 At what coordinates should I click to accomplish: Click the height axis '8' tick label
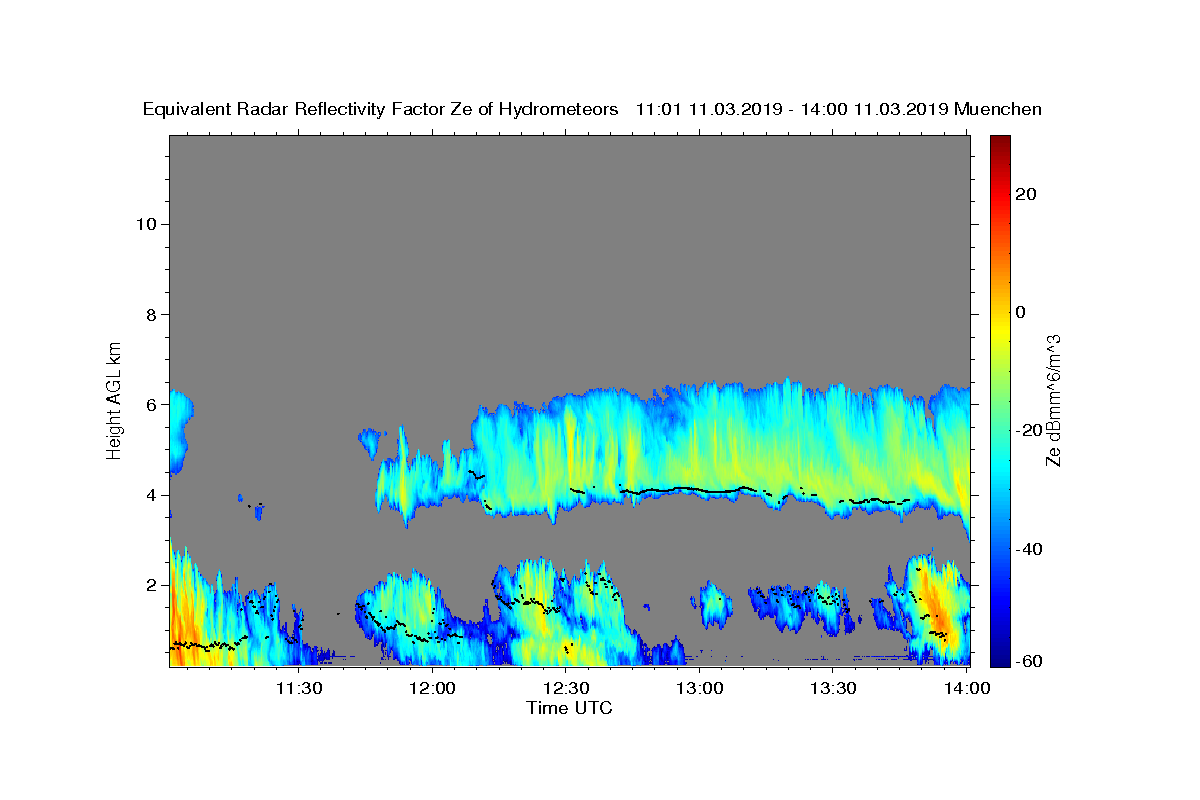pos(151,315)
